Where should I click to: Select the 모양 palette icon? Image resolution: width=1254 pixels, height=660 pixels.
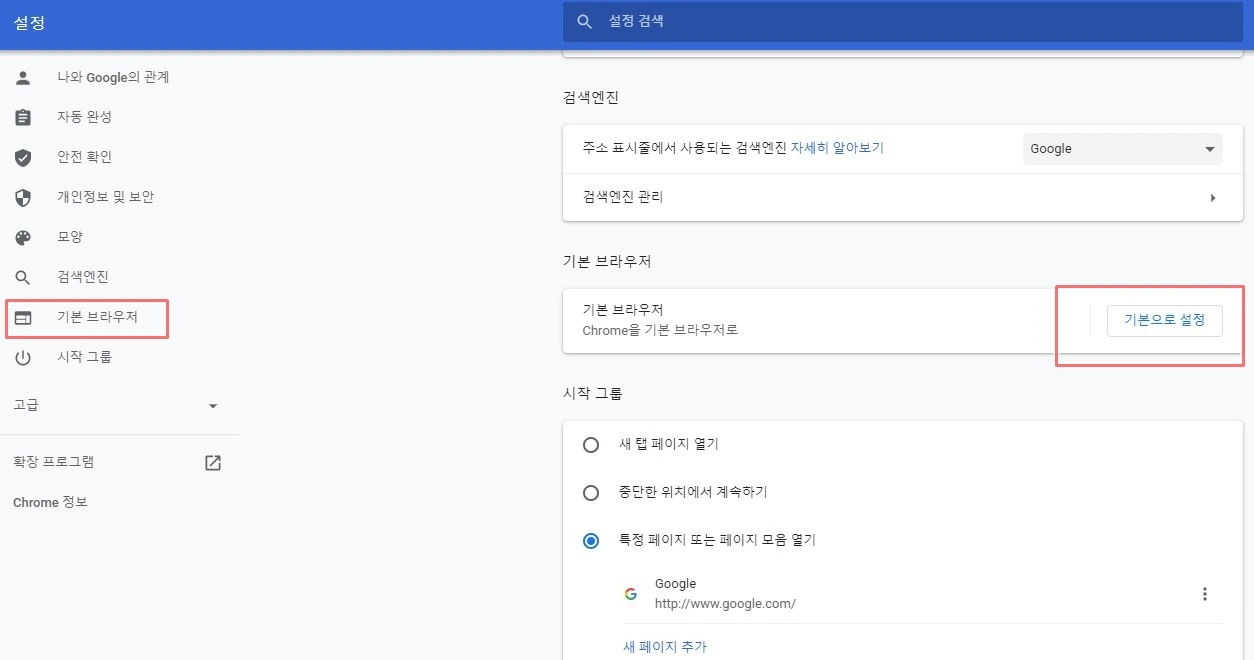pos(23,237)
